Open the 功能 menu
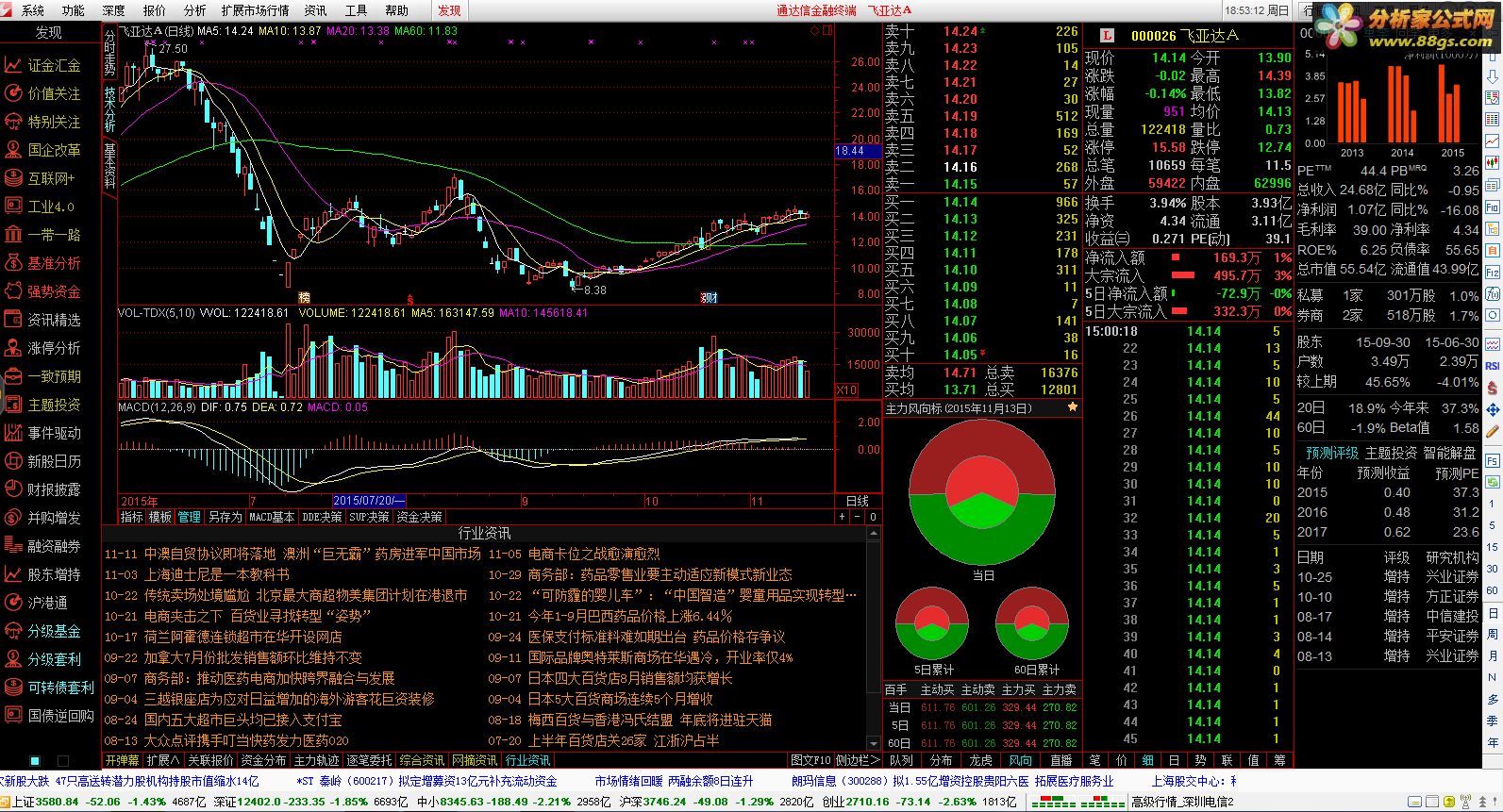This screenshot has height=812, width=1503. (73, 10)
